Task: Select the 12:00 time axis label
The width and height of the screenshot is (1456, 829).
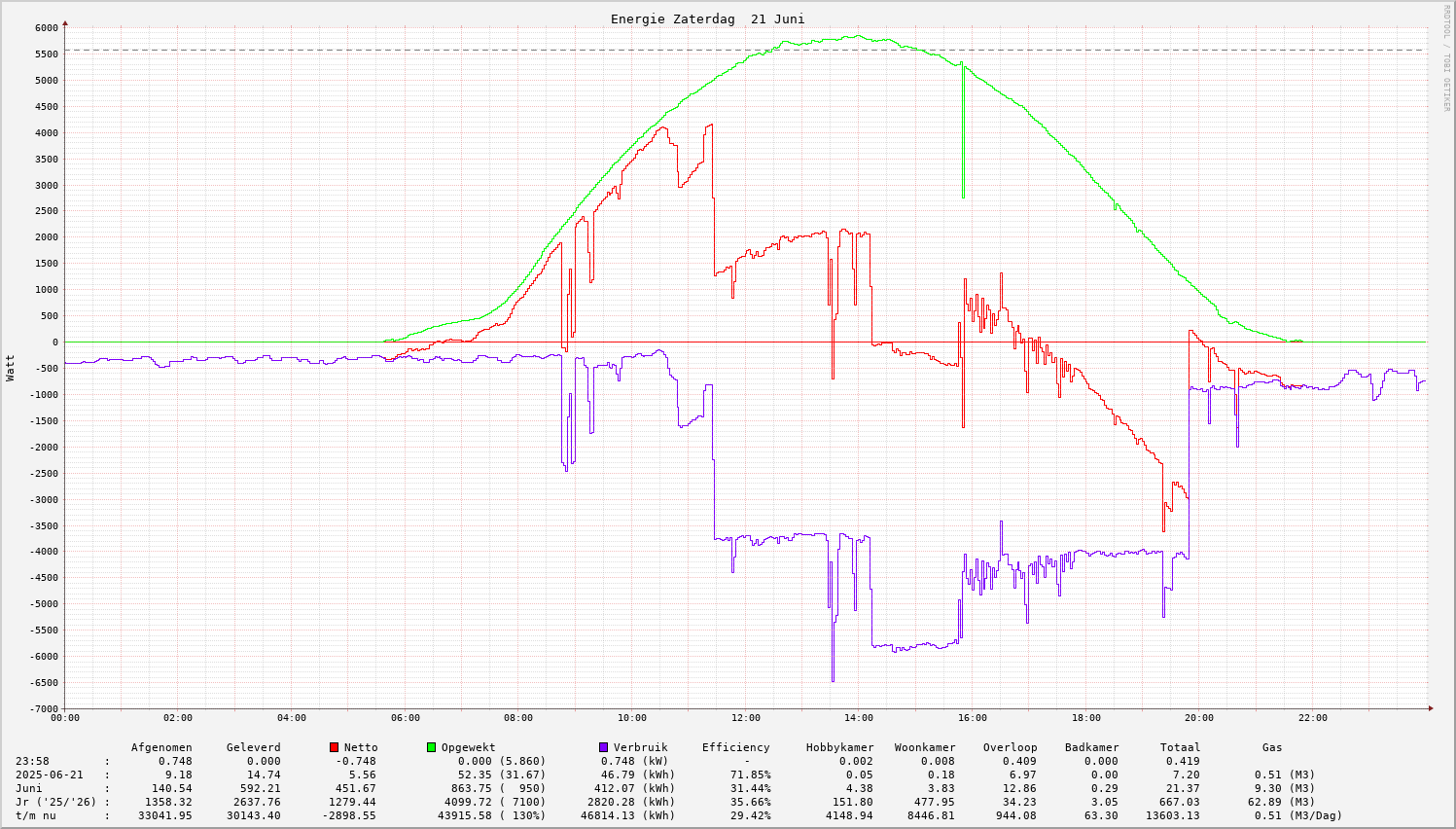Action: point(745,718)
